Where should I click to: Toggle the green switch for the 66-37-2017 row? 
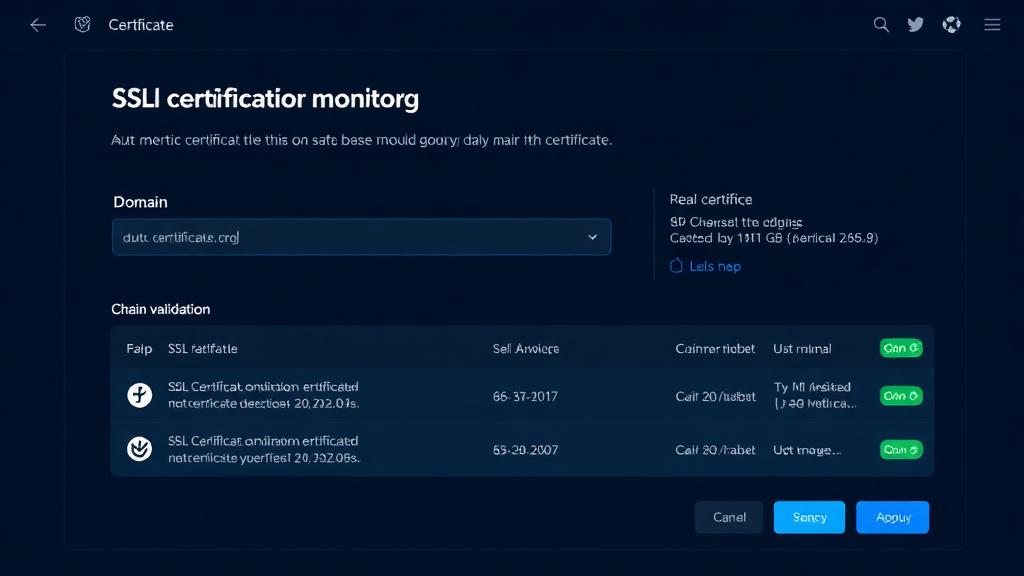(x=901, y=396)
